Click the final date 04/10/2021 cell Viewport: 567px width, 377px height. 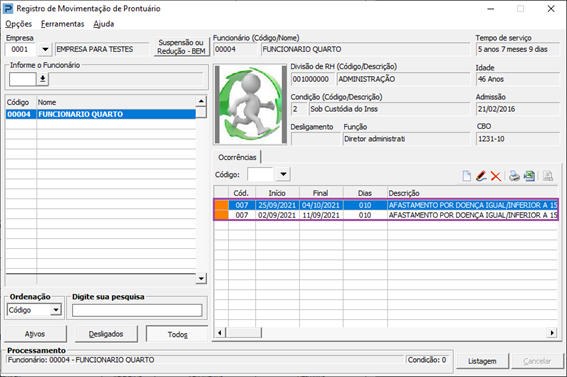(x=321, y=205)
